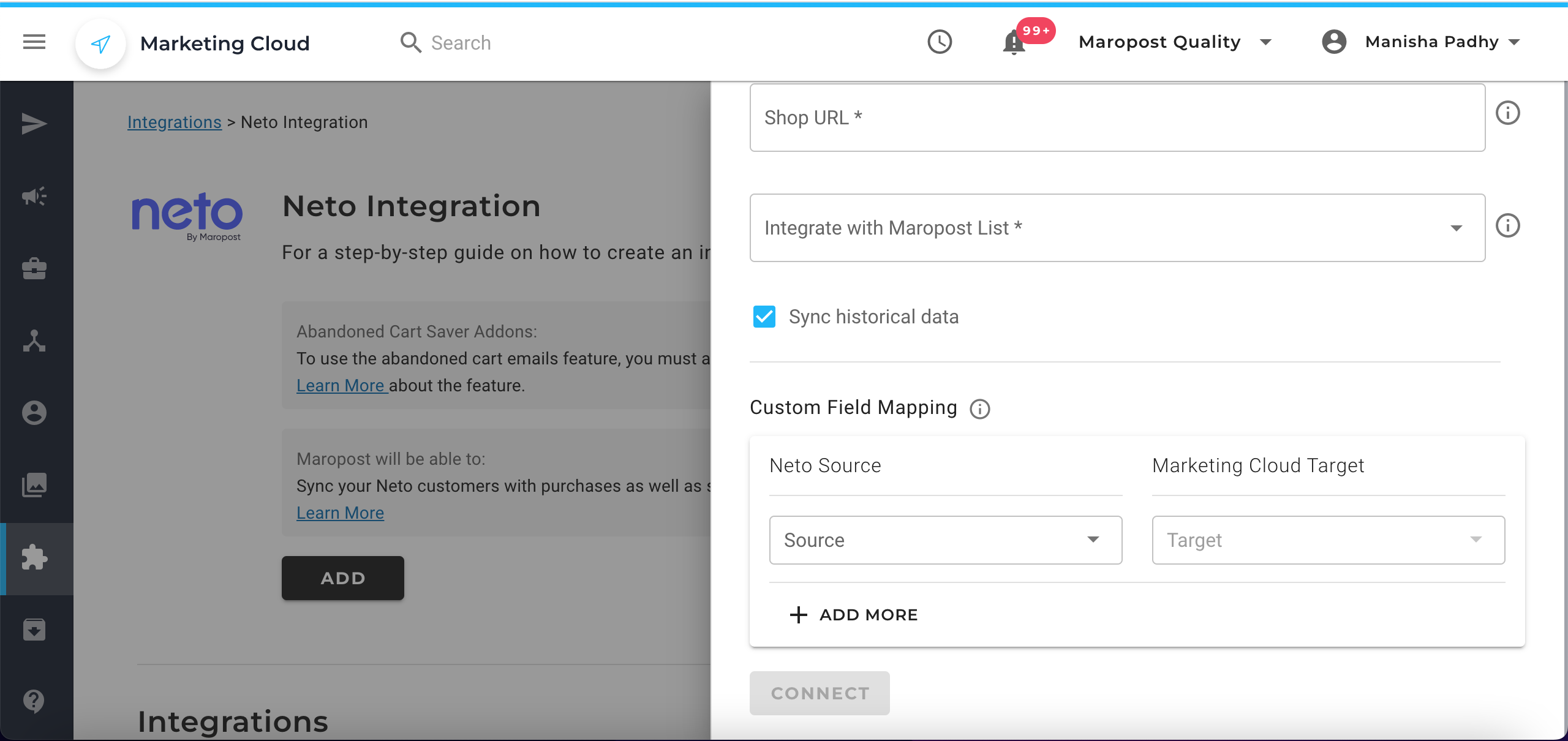Click the briefcase sidebar icon
The image size is (1568, 741).
click(34, 268)
